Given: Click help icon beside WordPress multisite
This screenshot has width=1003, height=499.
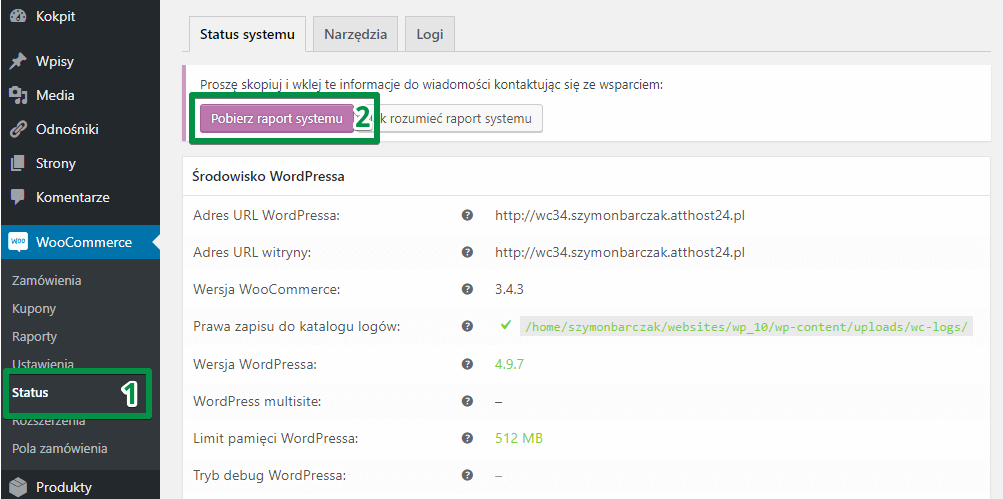Looking at the screenshot, I should click(x=468, y=401).
